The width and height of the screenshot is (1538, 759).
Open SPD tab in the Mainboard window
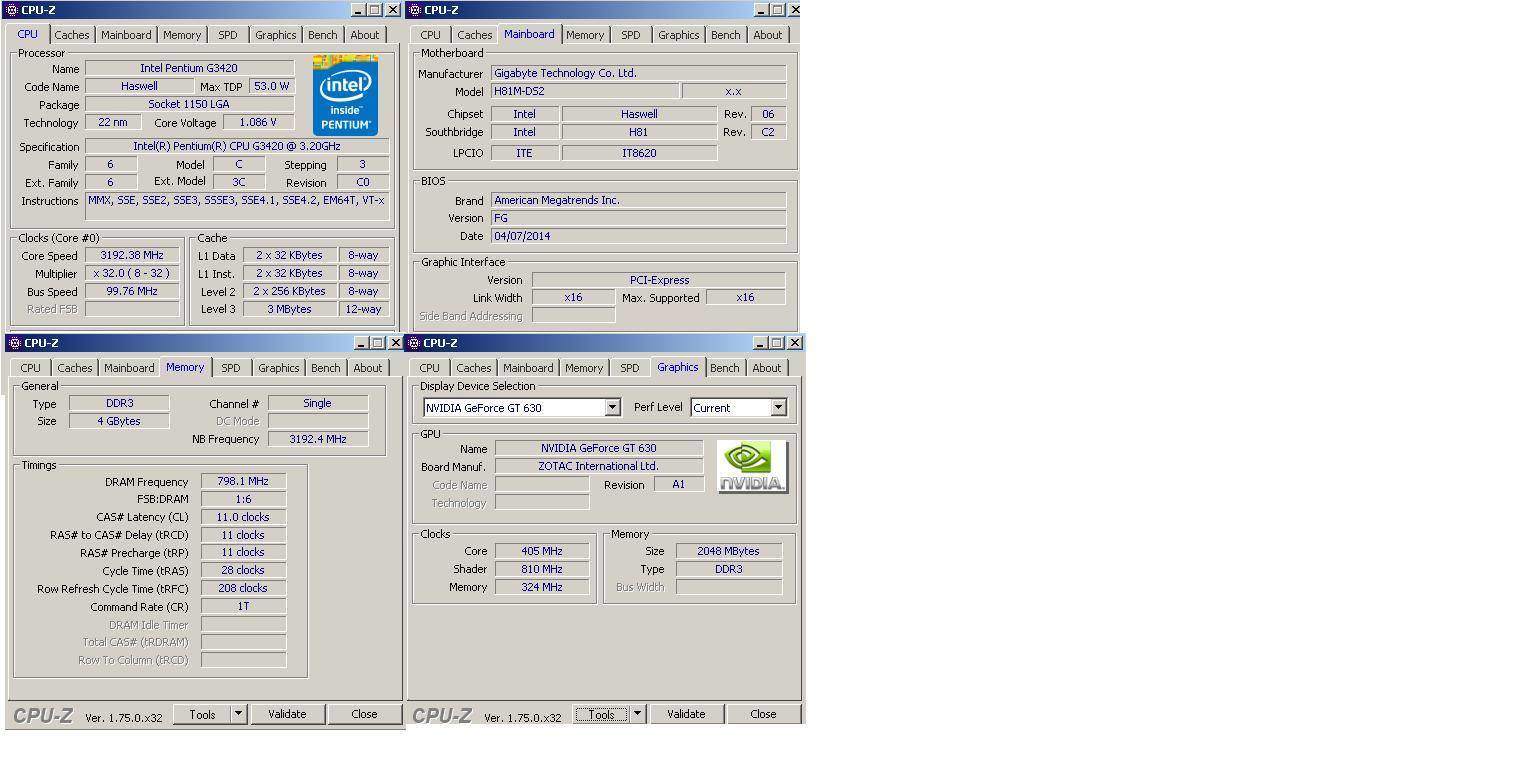[x=630, y=35]
